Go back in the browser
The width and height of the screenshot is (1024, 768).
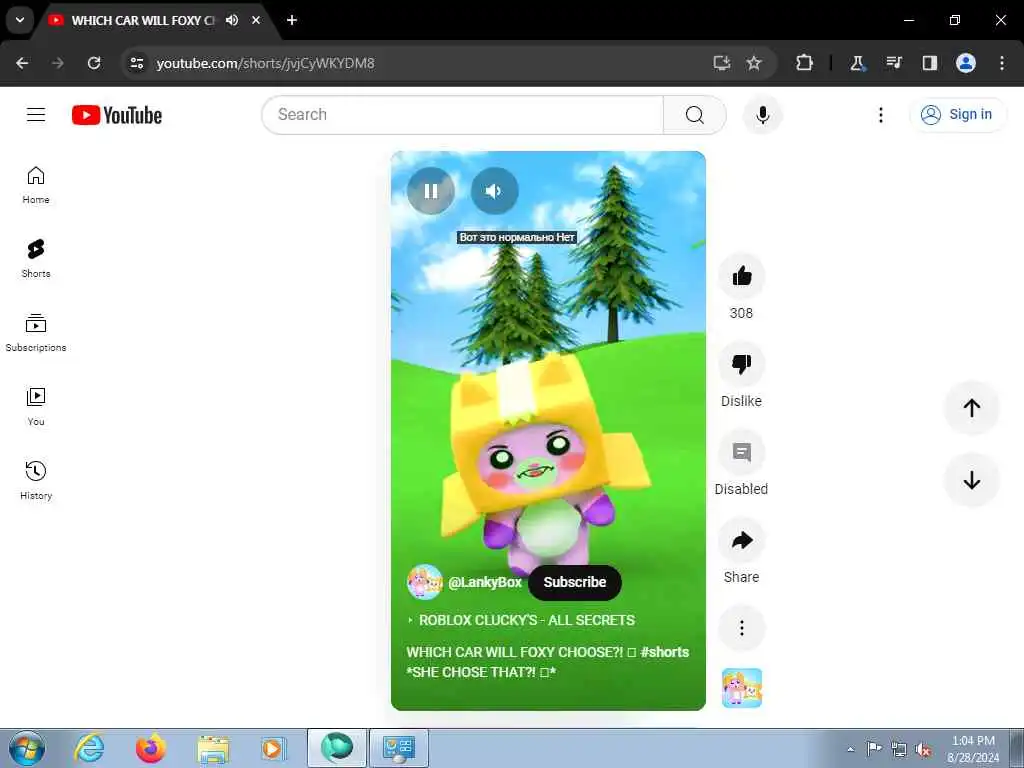pyautogui.click(x=22, y=63)
